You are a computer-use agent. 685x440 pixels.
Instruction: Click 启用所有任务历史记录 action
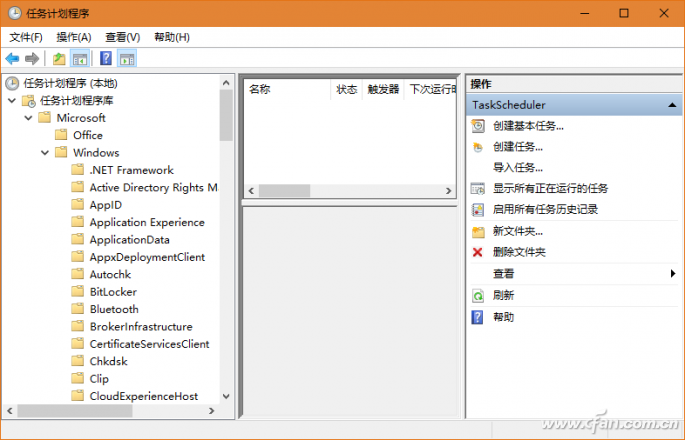click(x=545, y=210)
